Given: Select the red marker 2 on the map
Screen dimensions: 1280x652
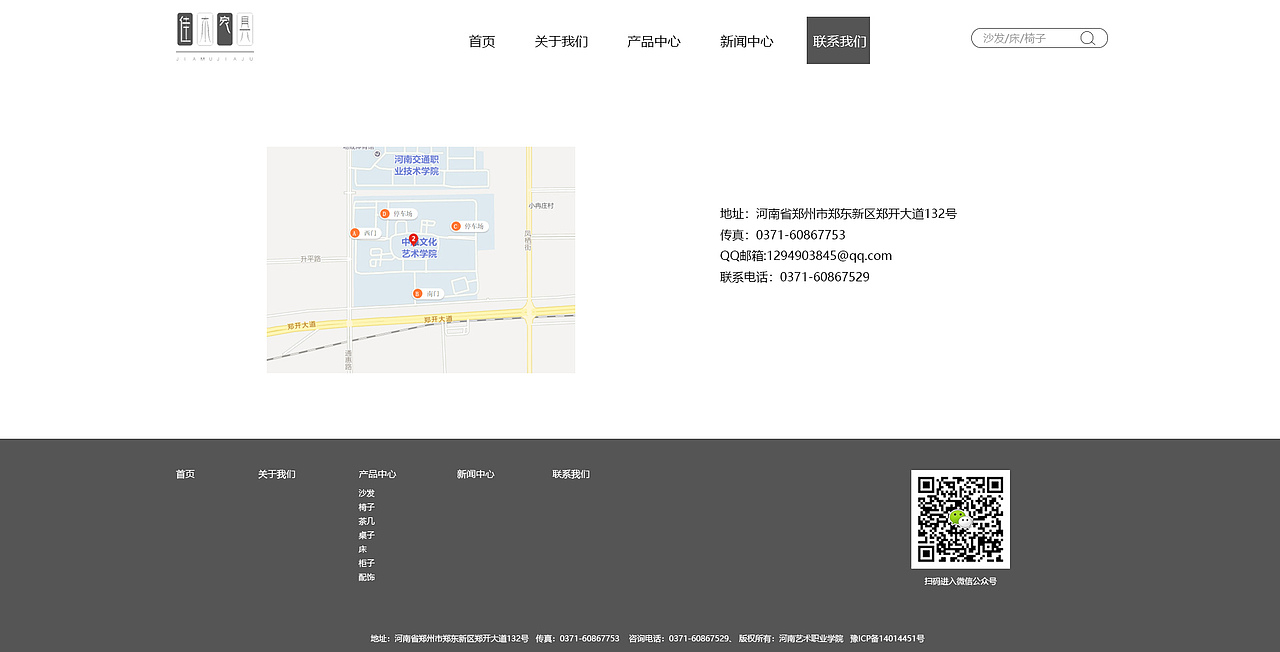Looking at the screenshot, I should (413, 238).
